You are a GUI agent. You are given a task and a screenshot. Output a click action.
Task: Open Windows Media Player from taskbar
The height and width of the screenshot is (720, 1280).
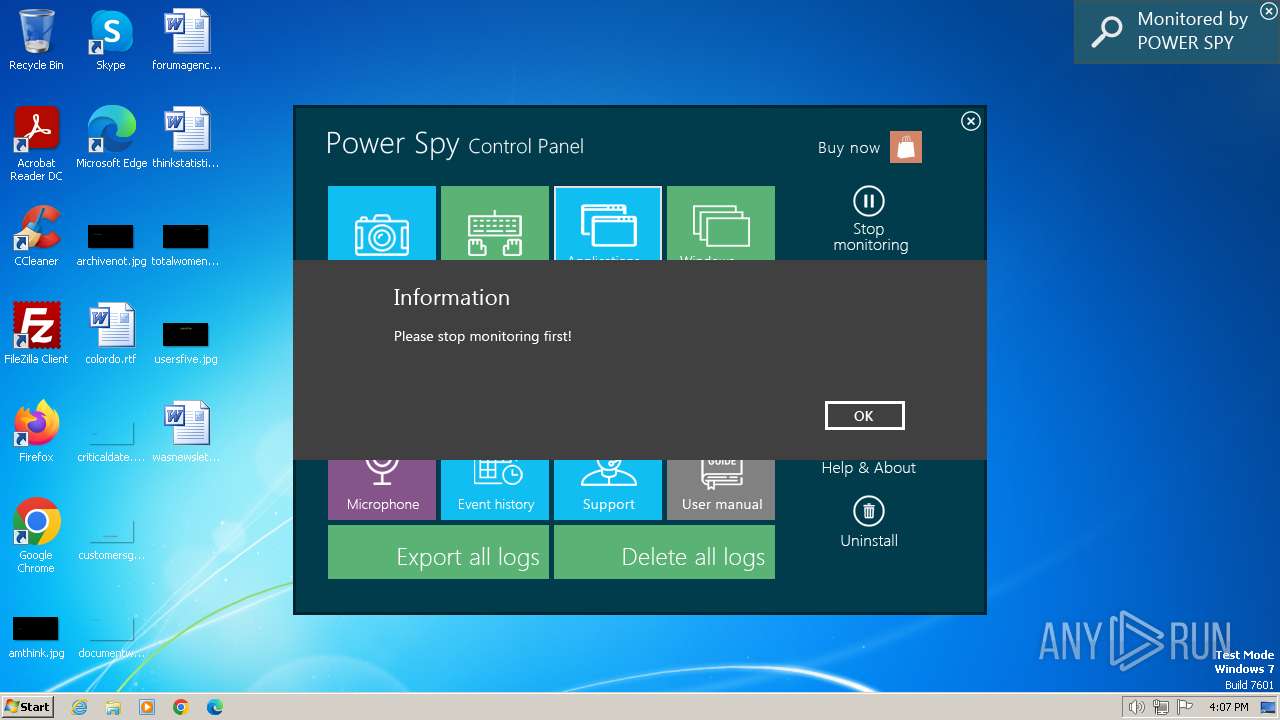click(x=147, y=707)
